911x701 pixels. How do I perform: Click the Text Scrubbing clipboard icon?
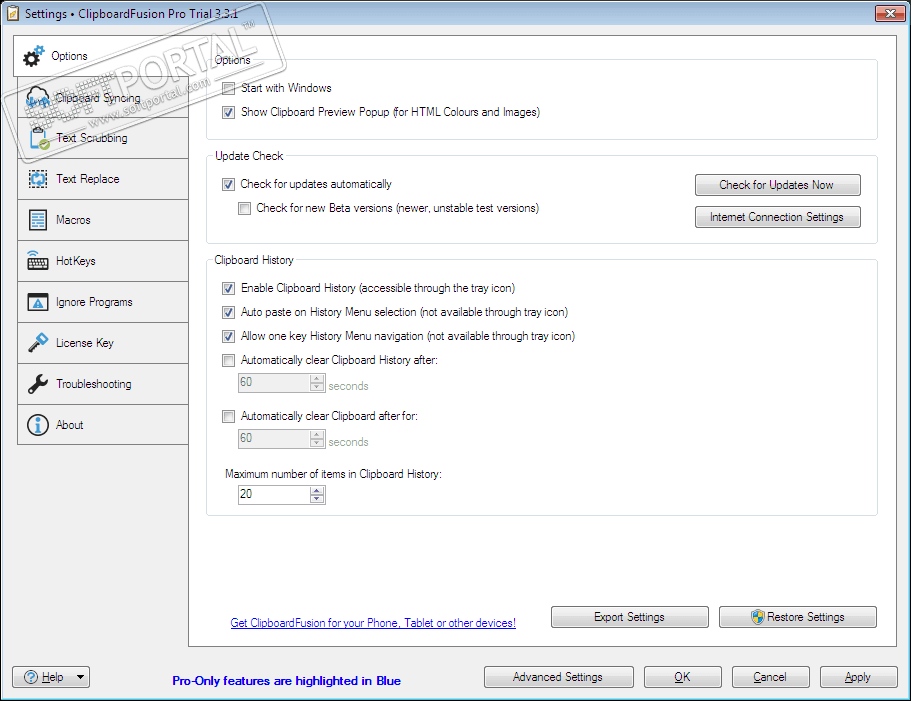[38, 138]
